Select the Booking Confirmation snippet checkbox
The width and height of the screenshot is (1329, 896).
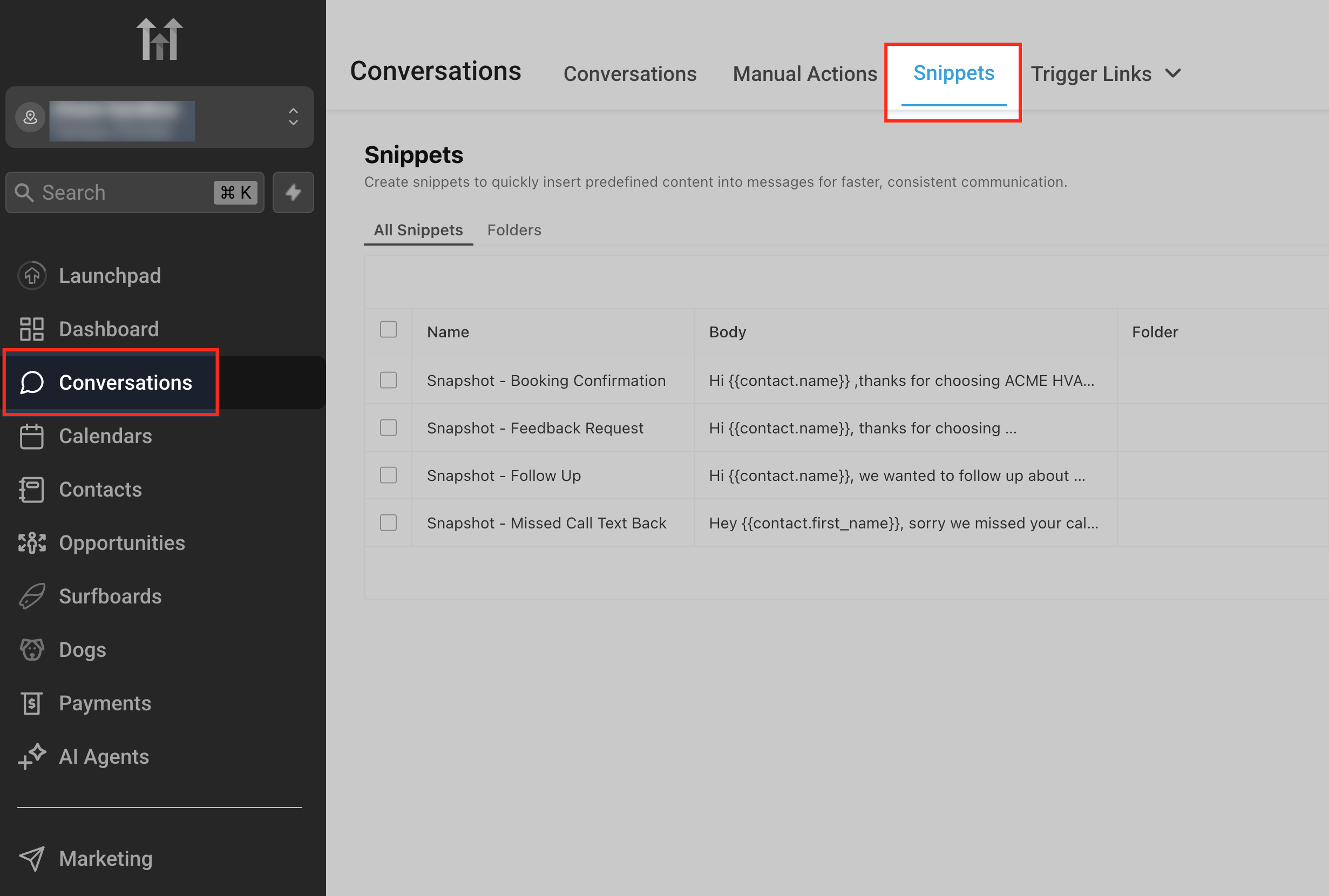coord(389,381)
